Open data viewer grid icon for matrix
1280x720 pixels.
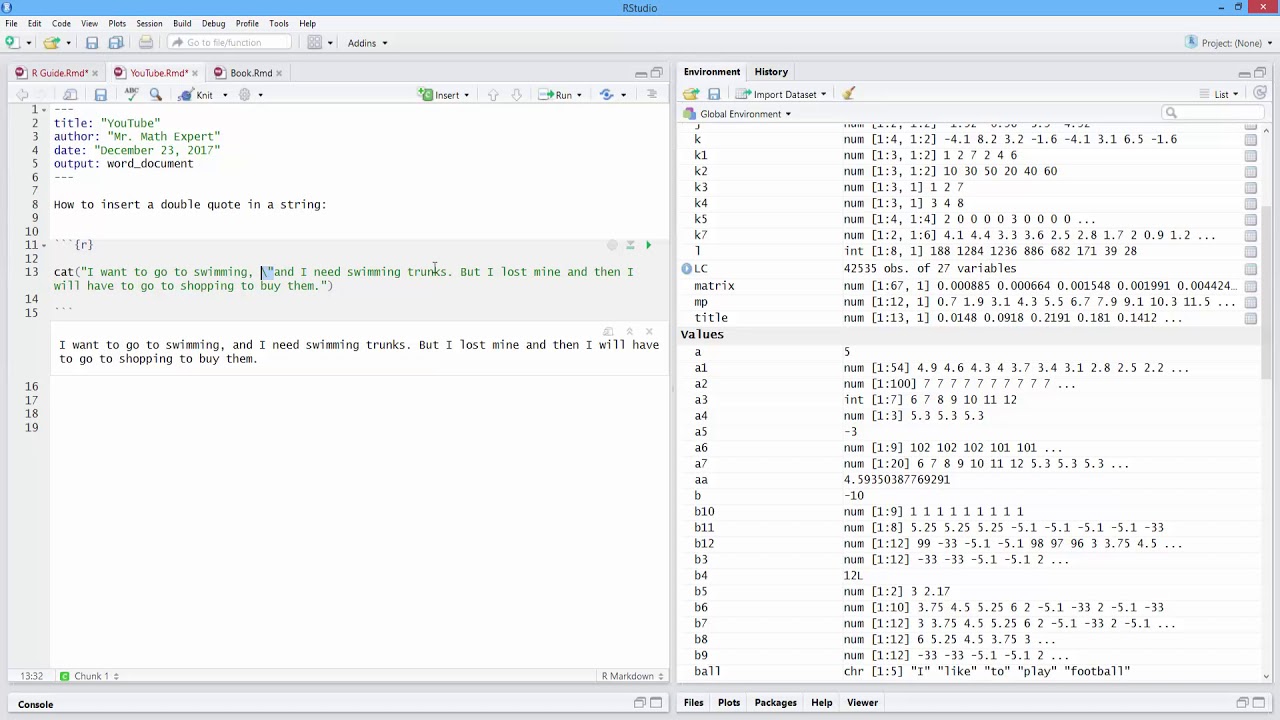click(1251, 286)
